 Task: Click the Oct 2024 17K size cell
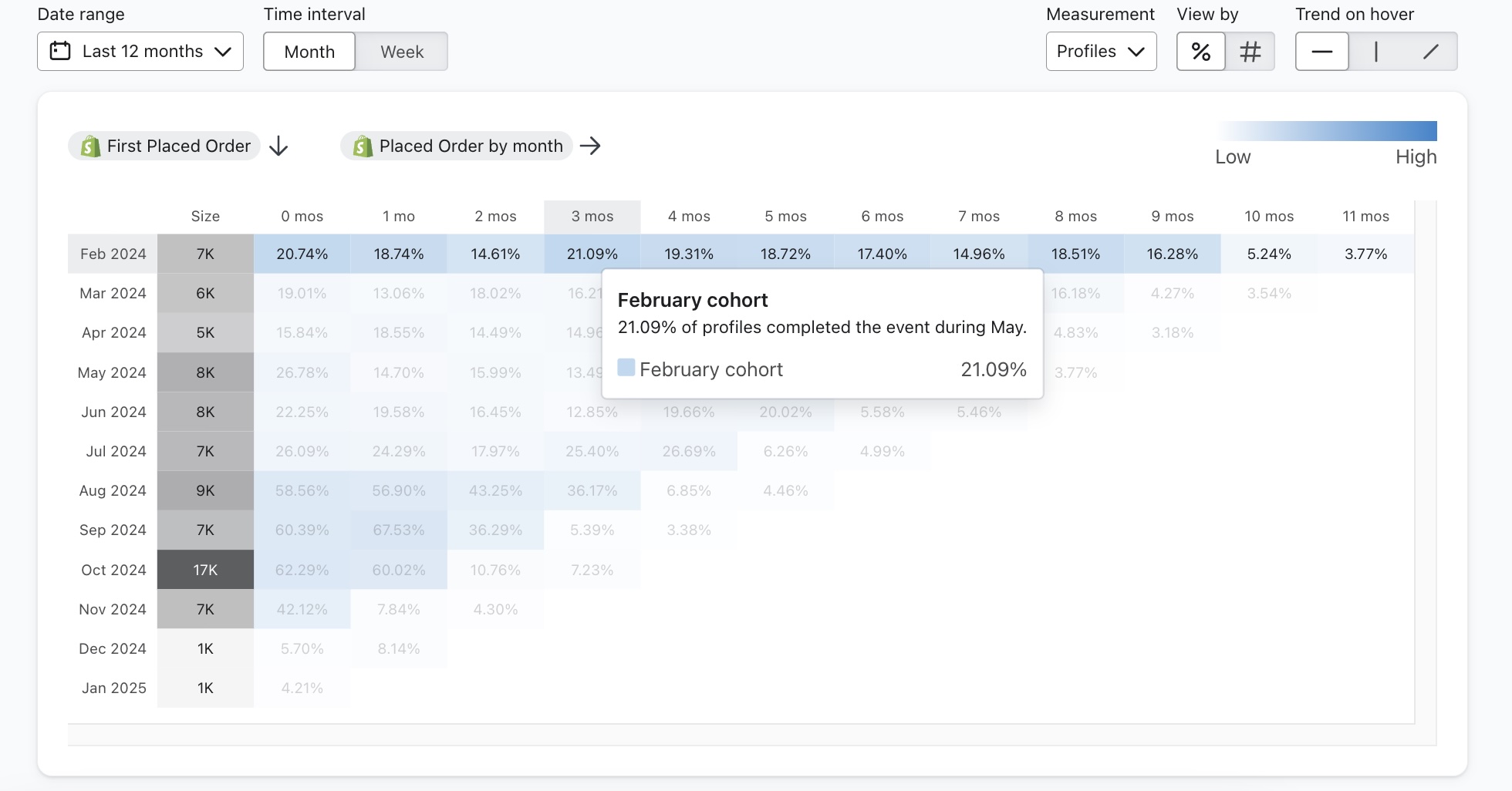205,570
